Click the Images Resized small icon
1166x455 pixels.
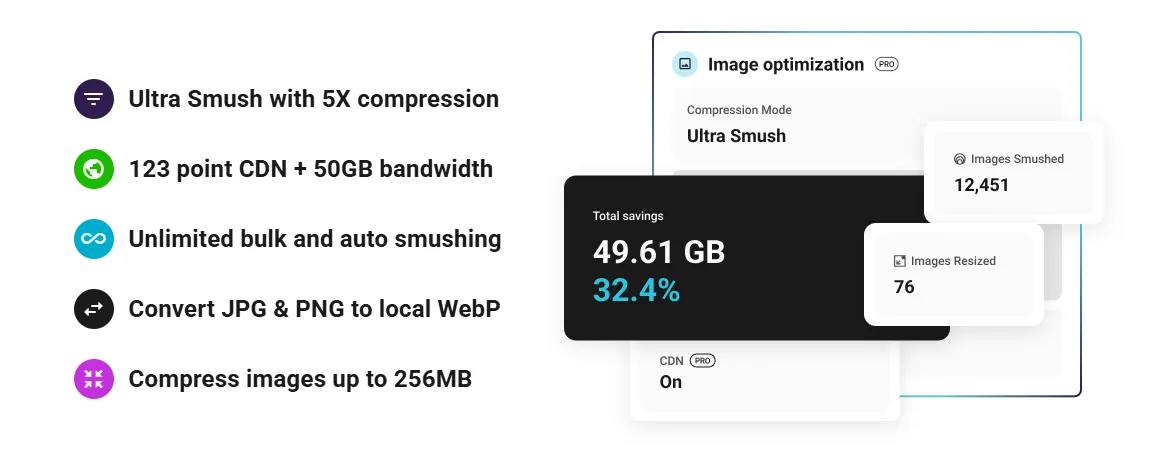pyautogui.click(x=900, y=261)
